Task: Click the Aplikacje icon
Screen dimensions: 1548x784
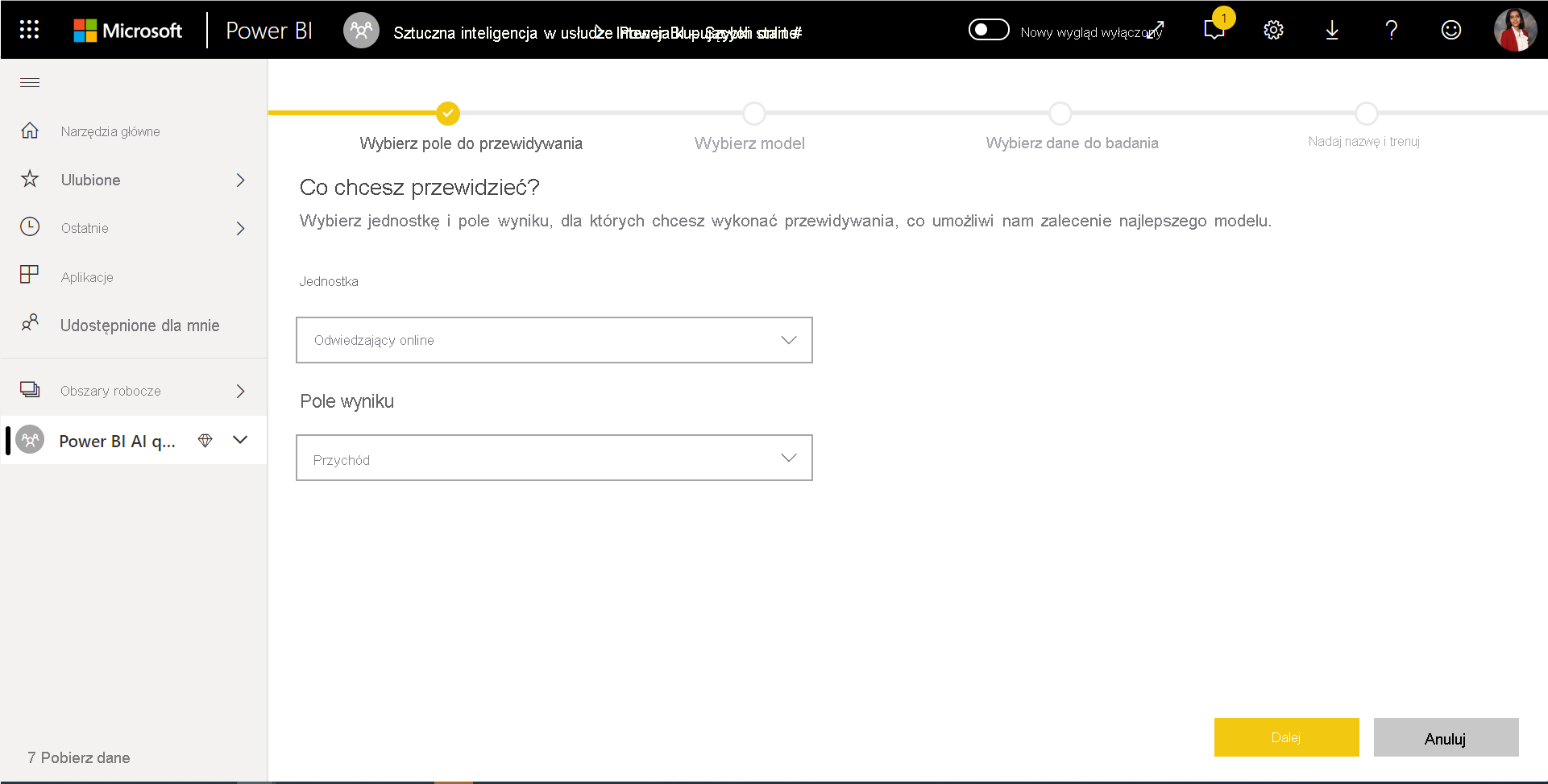Action: [30, 275]
